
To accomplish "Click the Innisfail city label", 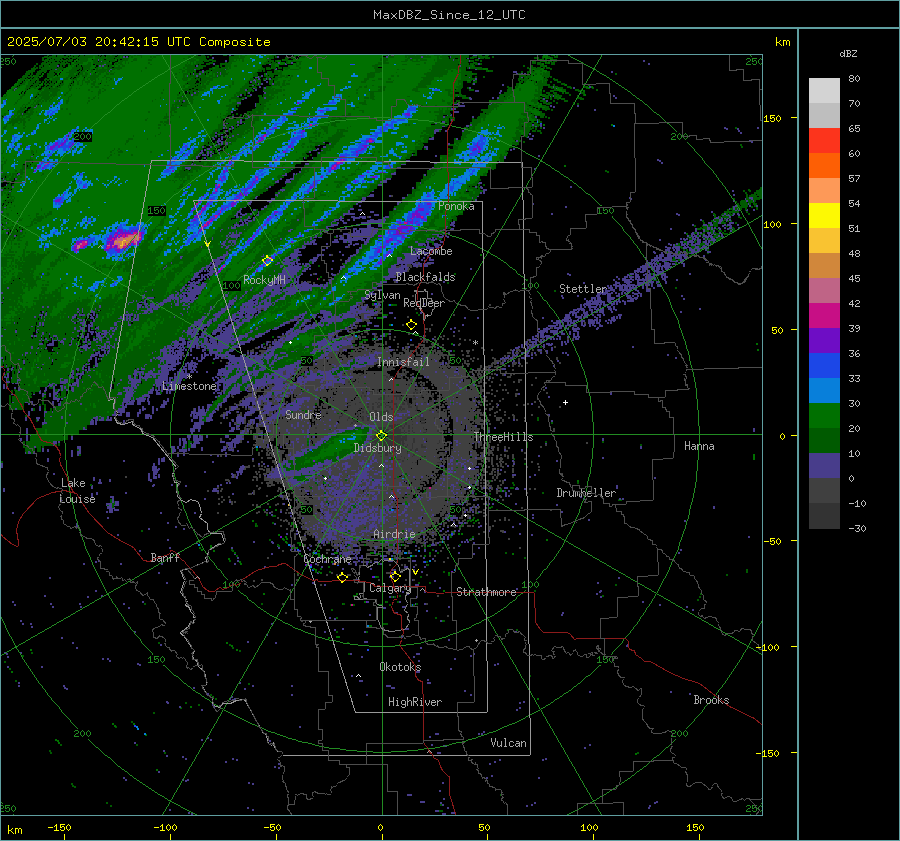I will [x=403, y=362].
